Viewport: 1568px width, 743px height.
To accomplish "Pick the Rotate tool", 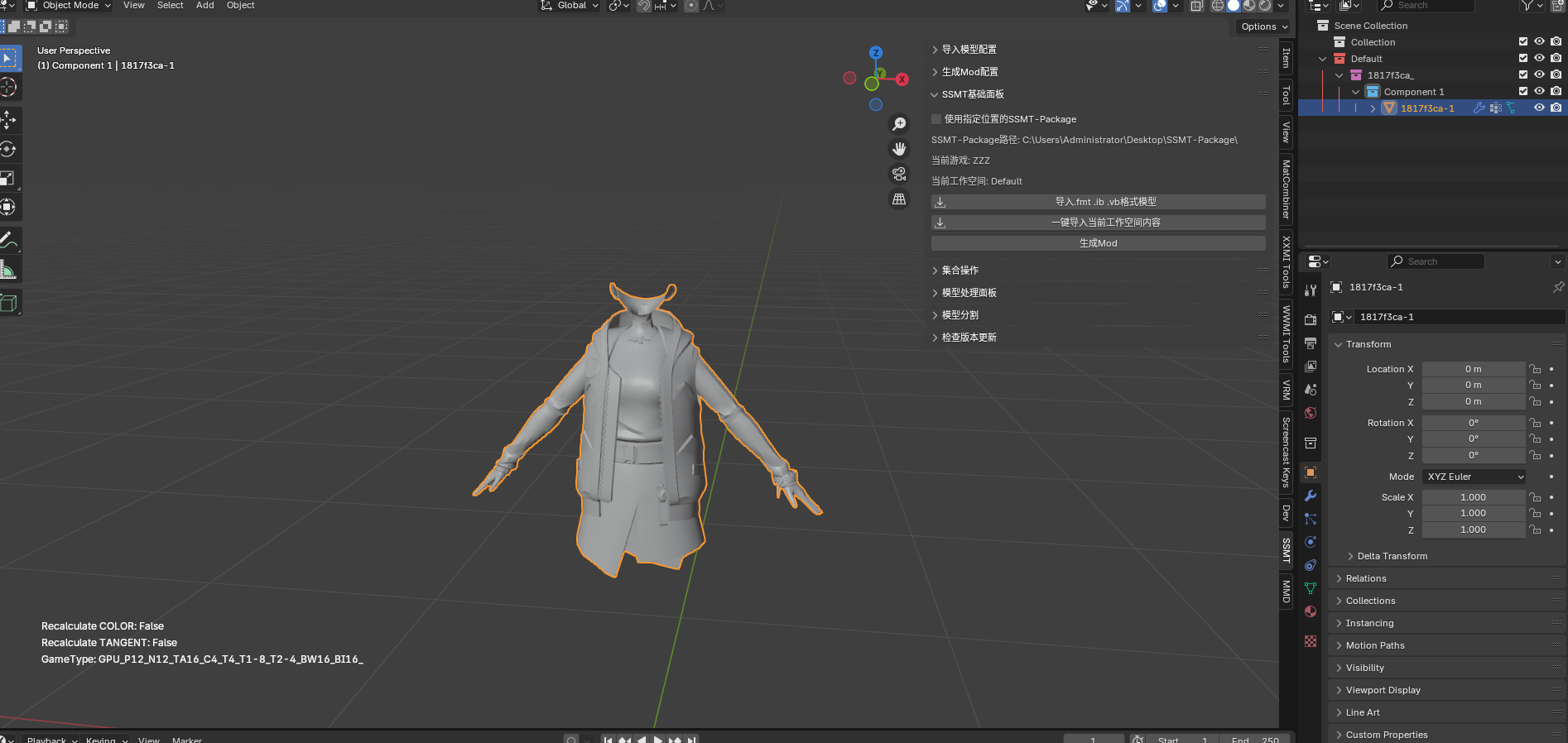I will 8,149.
